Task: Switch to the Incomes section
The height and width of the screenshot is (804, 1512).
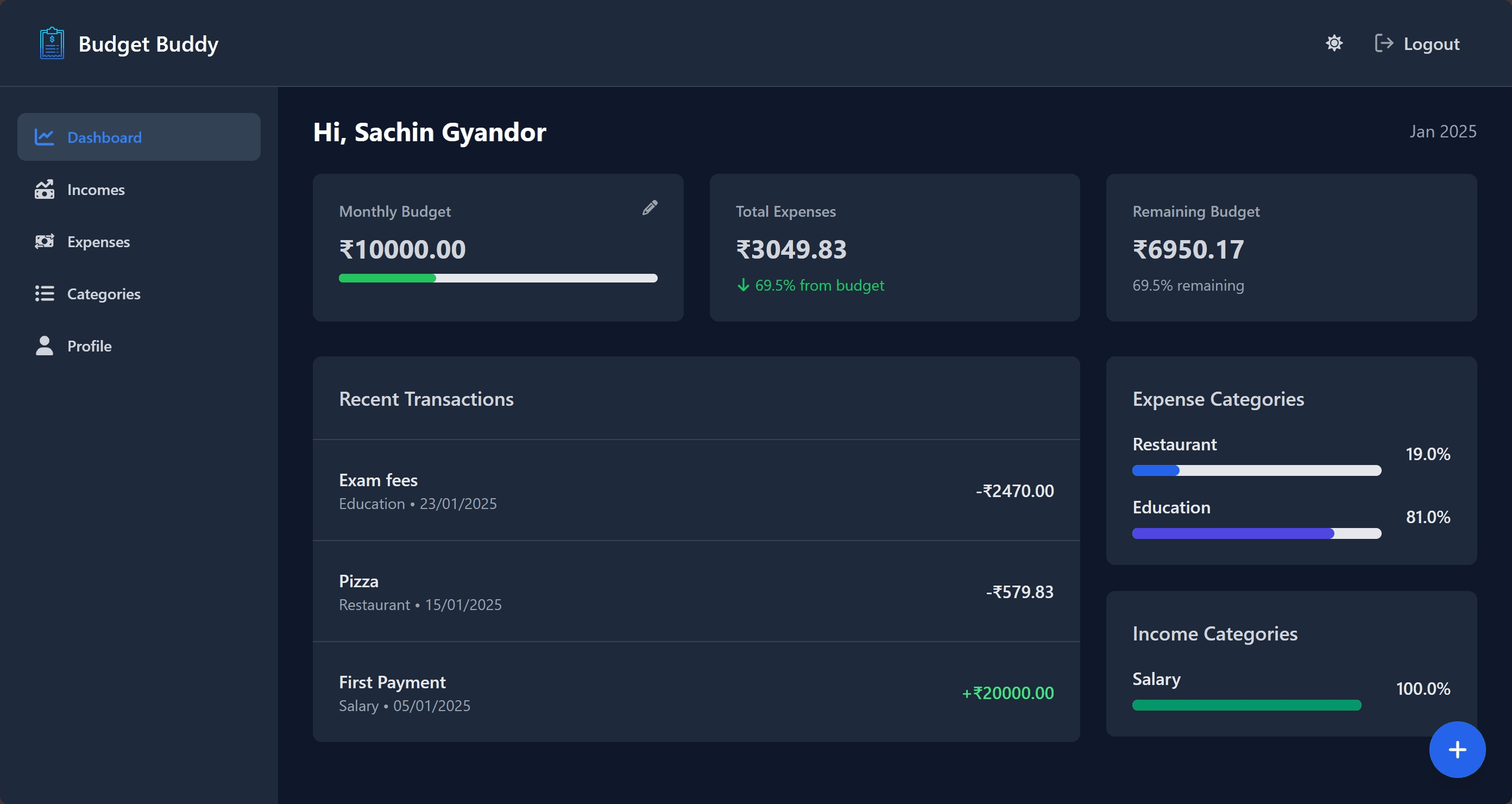Action: (x=96, y=189)
